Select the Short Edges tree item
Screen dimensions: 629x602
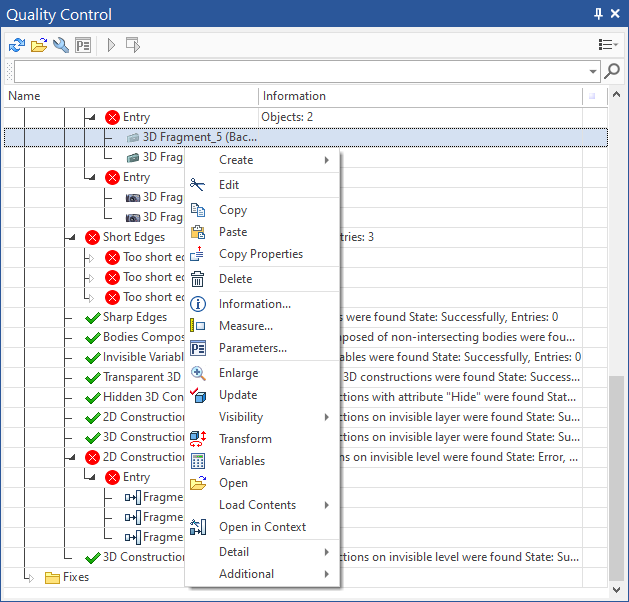(x=125, y=237)
